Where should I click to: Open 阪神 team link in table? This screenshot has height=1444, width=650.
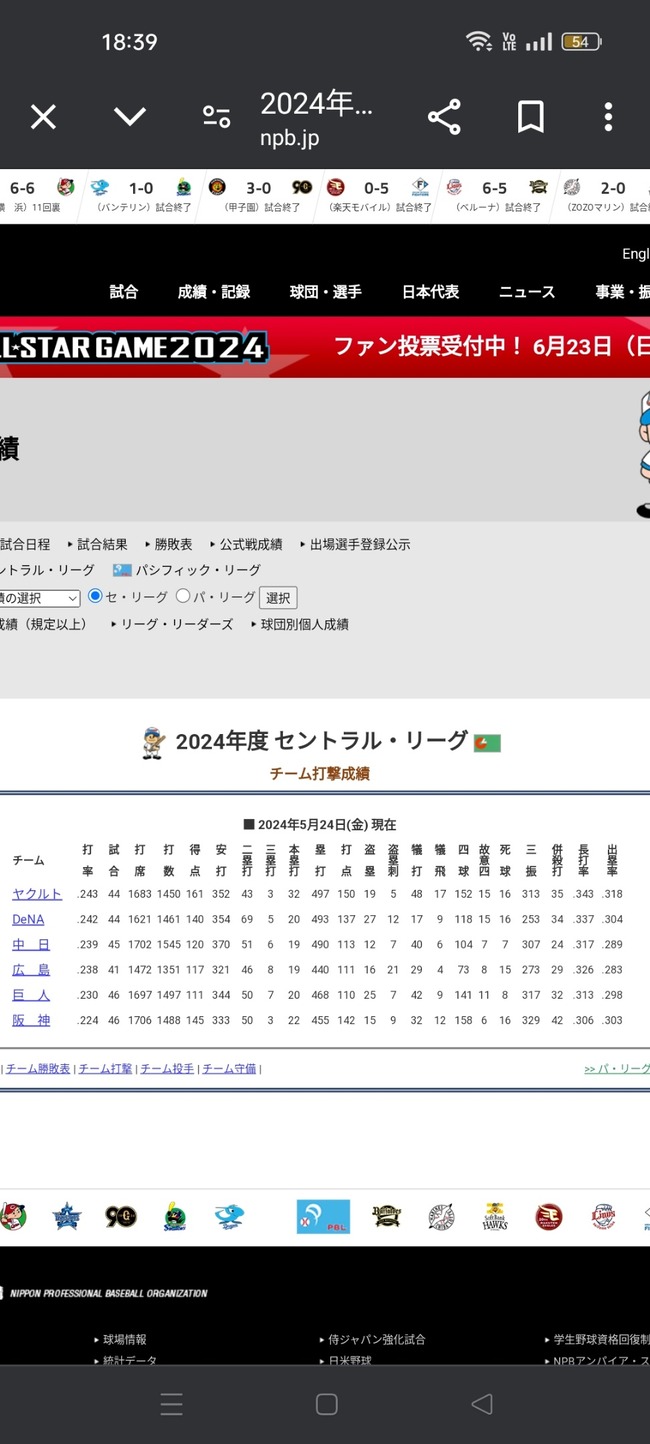pos(31,1020)
